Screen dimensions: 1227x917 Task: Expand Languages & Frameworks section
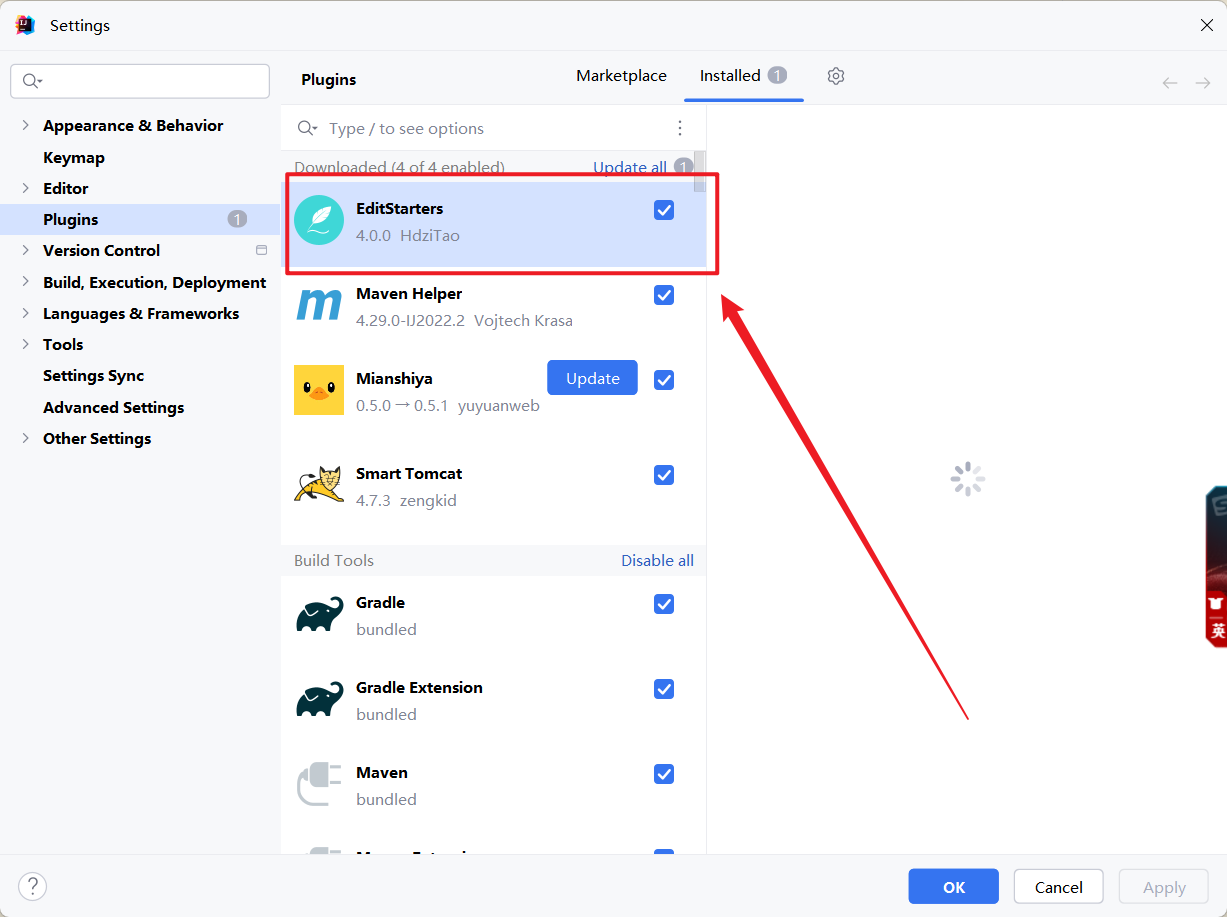[25, 314]
